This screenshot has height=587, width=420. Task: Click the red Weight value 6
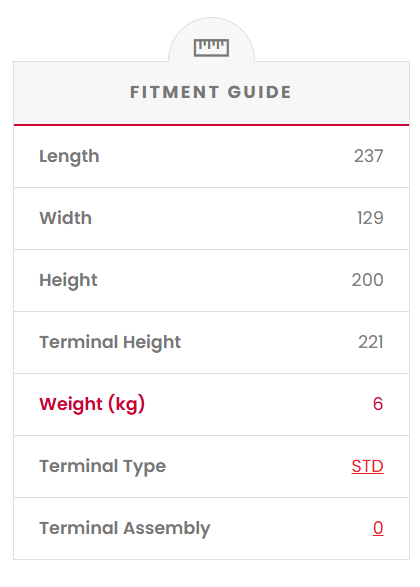pyautogui.click(x=378, y=404)
